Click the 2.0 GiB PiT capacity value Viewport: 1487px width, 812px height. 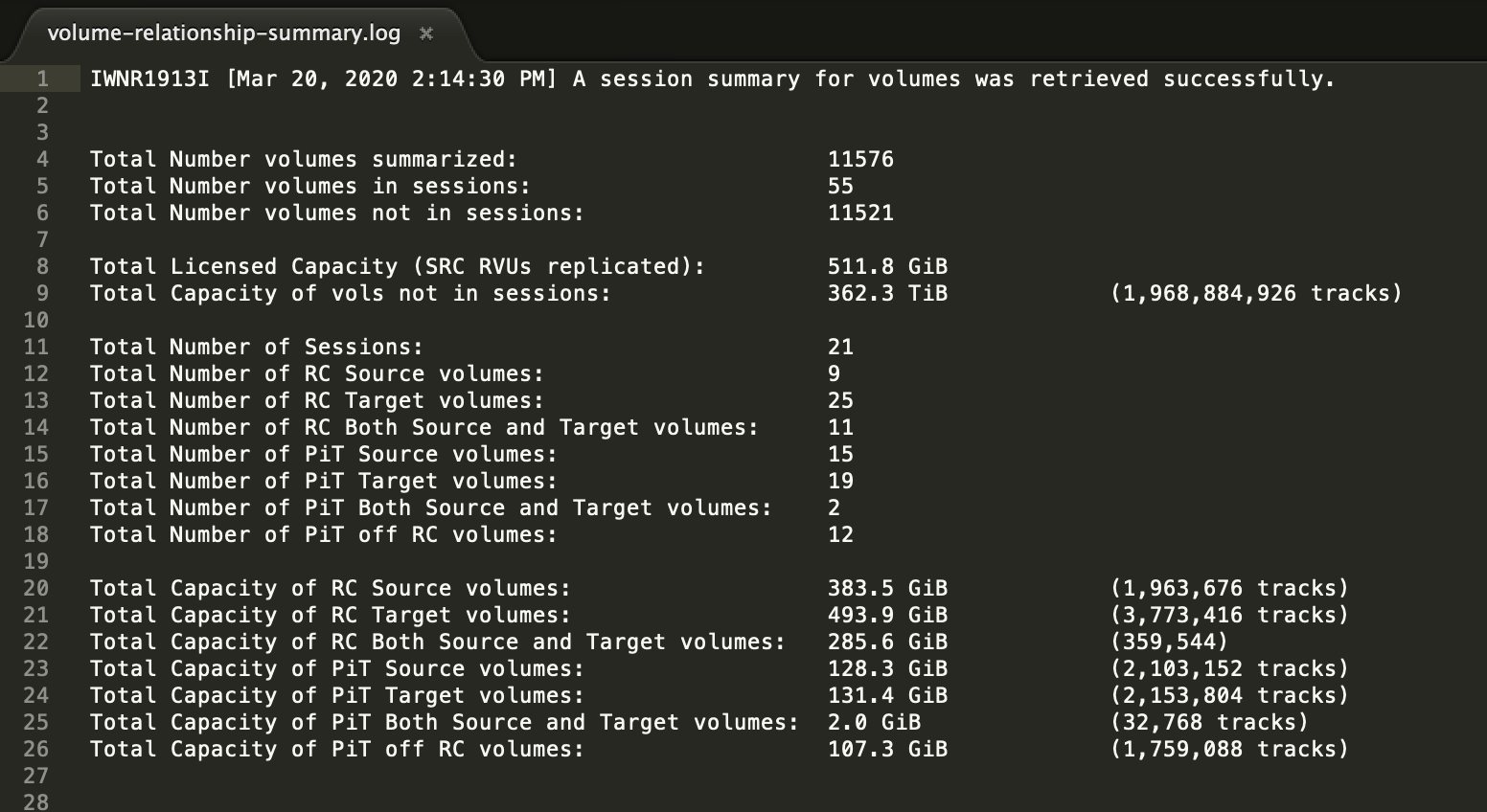coord(874,722)
